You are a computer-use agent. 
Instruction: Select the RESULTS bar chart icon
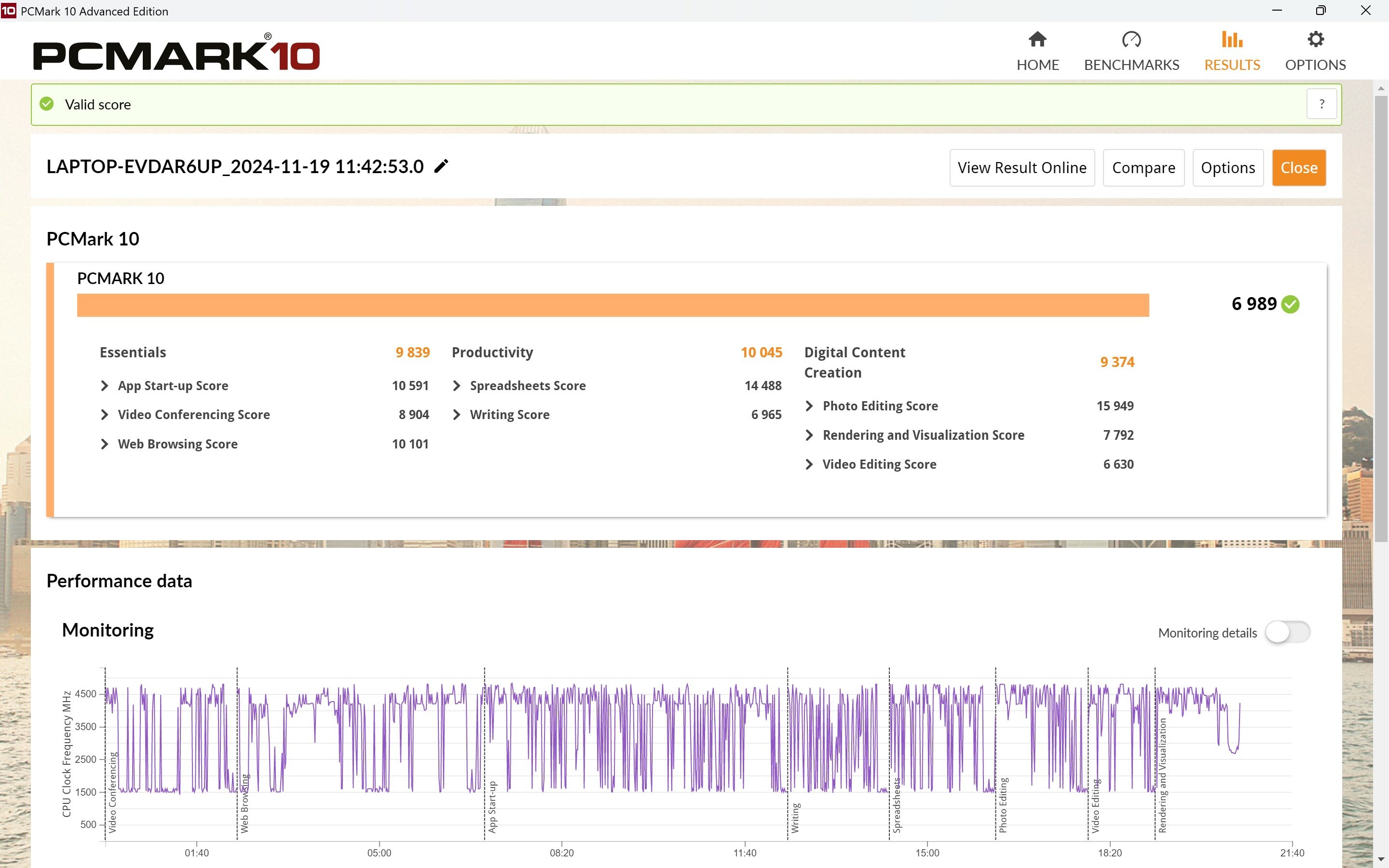click(x=1232, y=39)
